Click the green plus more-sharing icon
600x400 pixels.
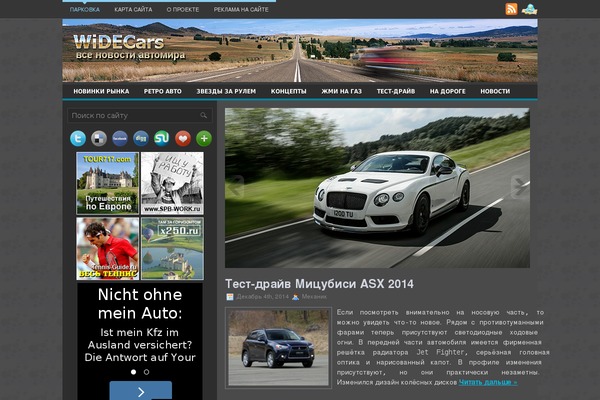pyautogui.click(x=204, y=138)
